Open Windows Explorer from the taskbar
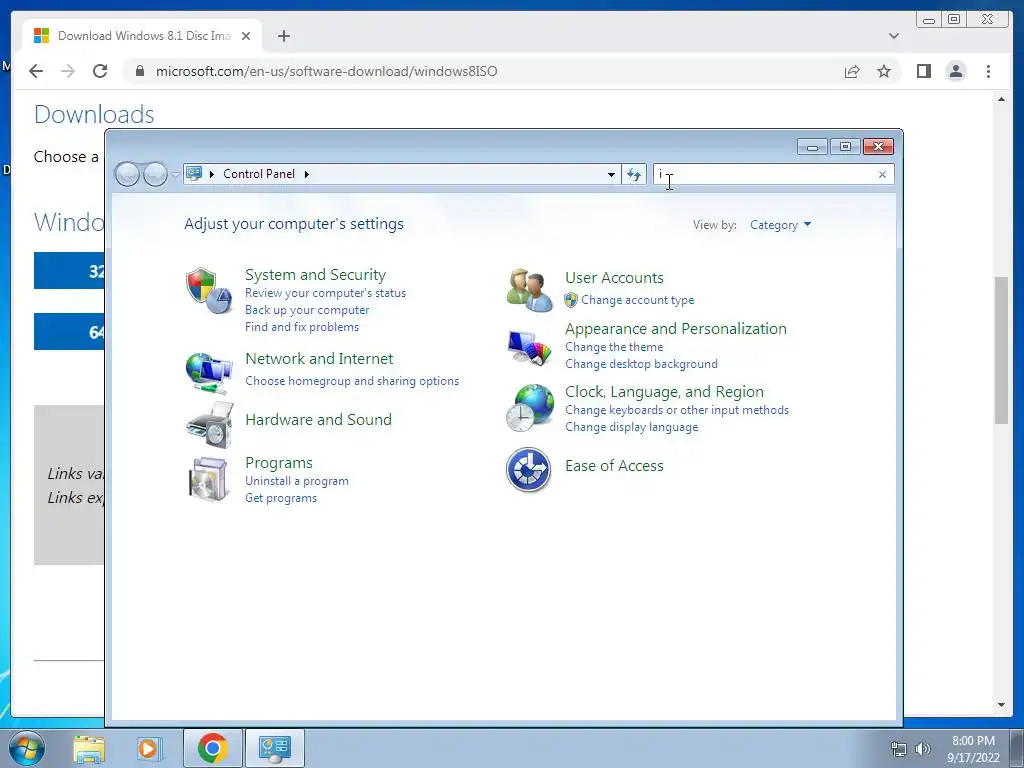The width and height of the screenshot is (1024, 768). 89,748
